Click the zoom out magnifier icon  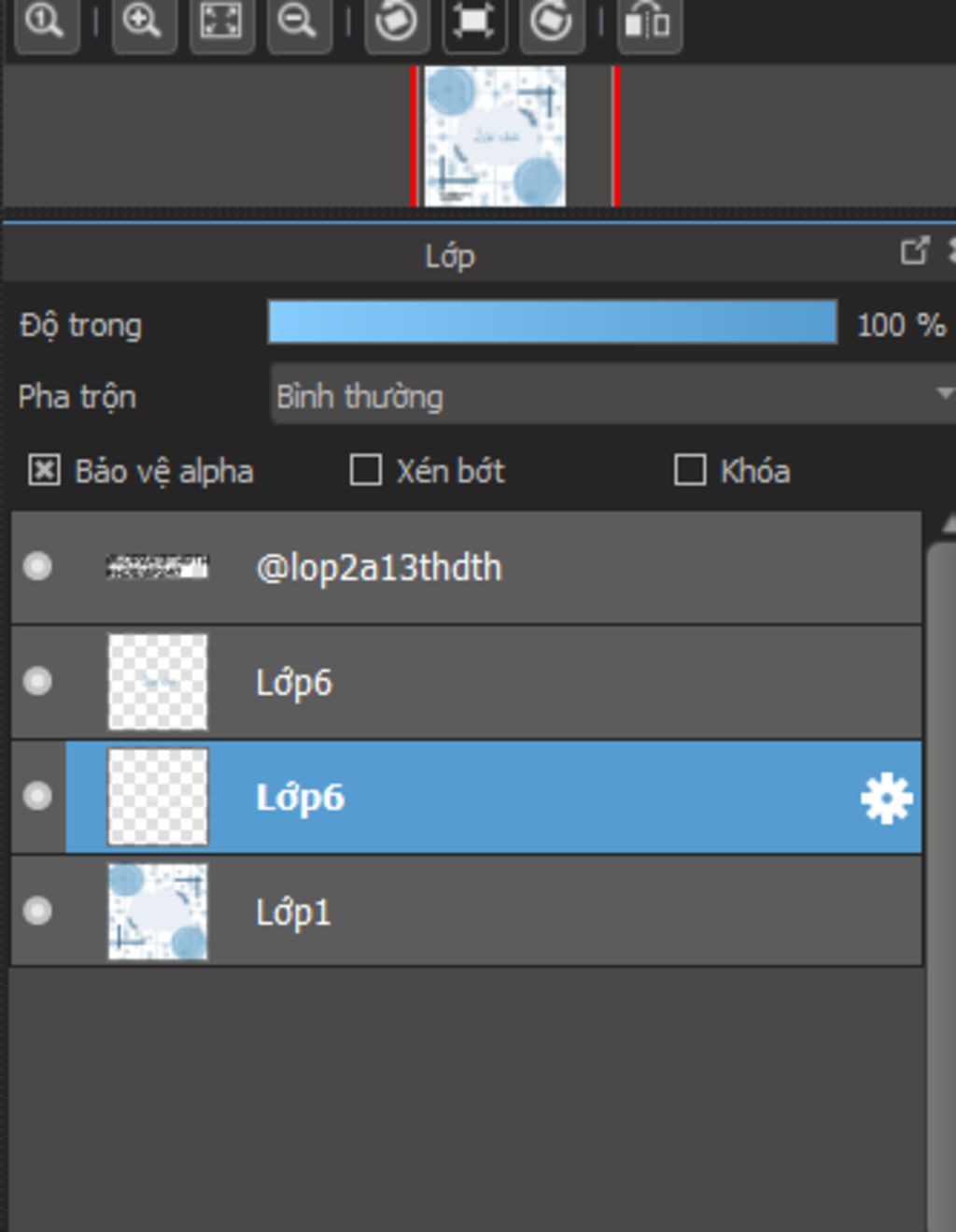299,21
